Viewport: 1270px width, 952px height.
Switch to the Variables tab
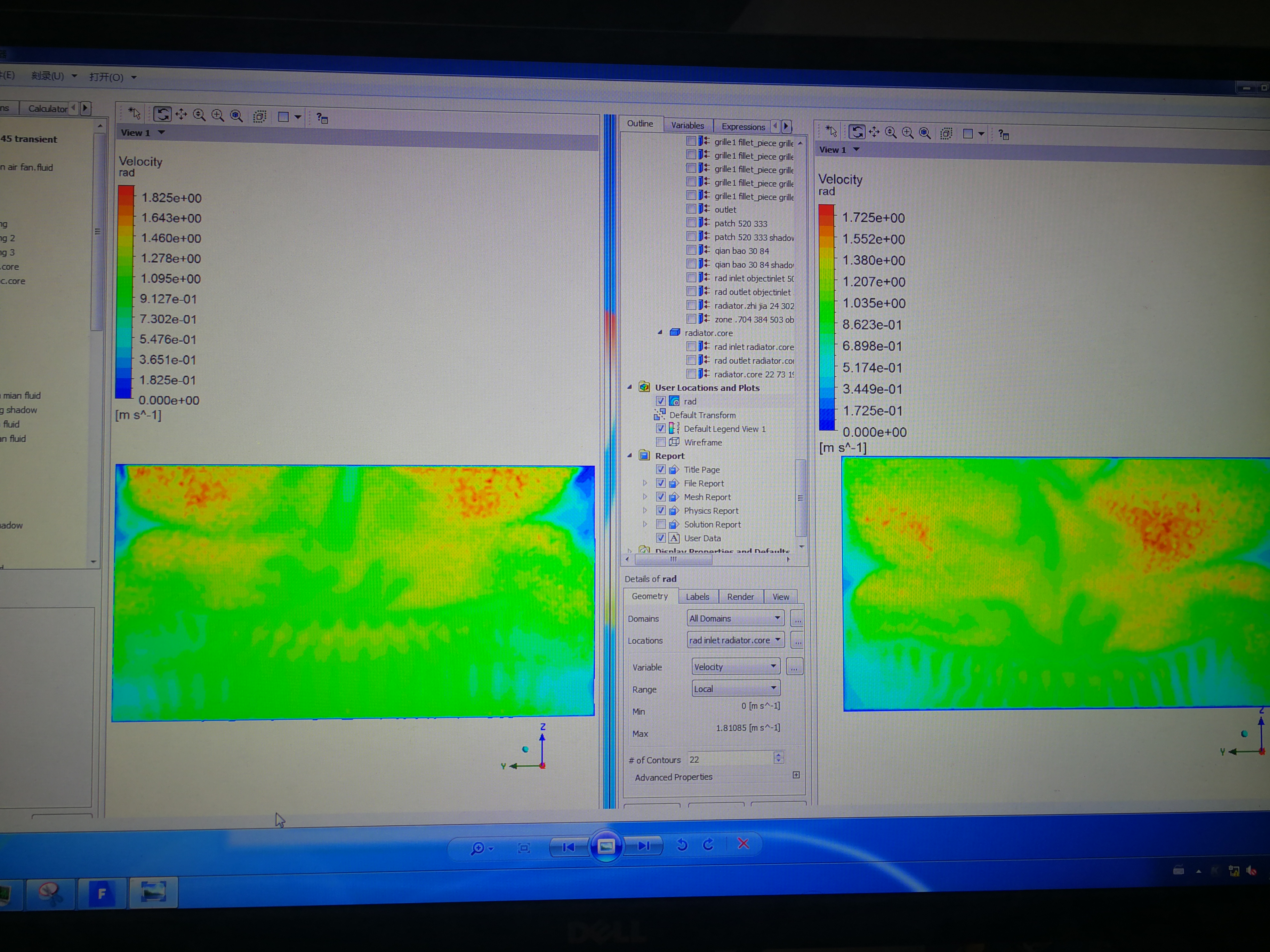click(x=687, y=125)
